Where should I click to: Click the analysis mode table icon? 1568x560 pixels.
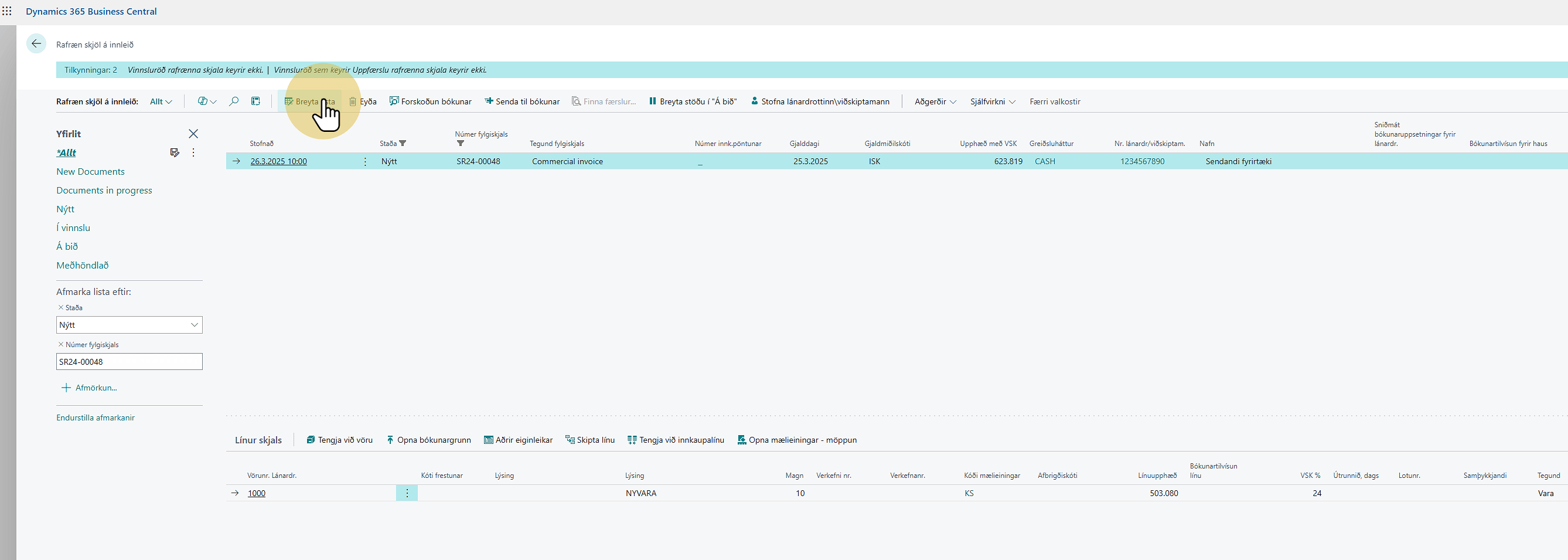(255, 102)
